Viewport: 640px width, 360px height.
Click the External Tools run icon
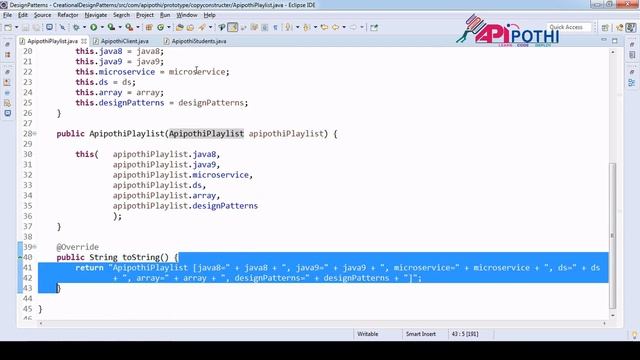tap(129, 27)
